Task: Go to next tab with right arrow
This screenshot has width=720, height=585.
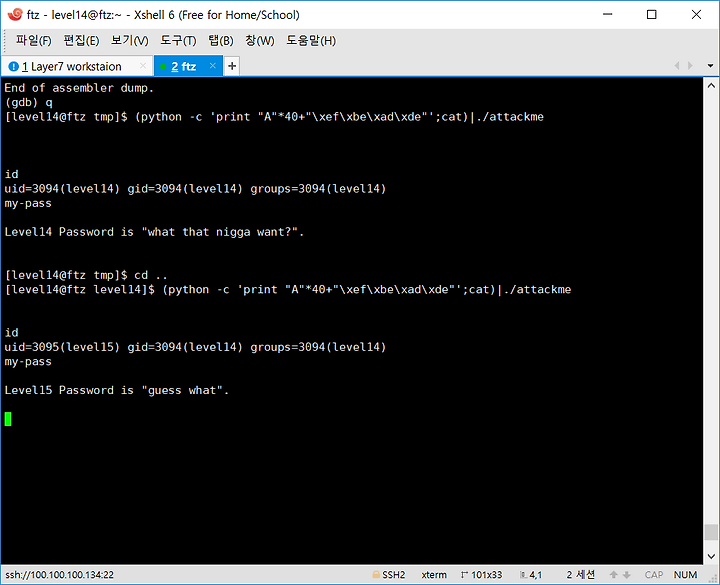Action: click(690, 66)
